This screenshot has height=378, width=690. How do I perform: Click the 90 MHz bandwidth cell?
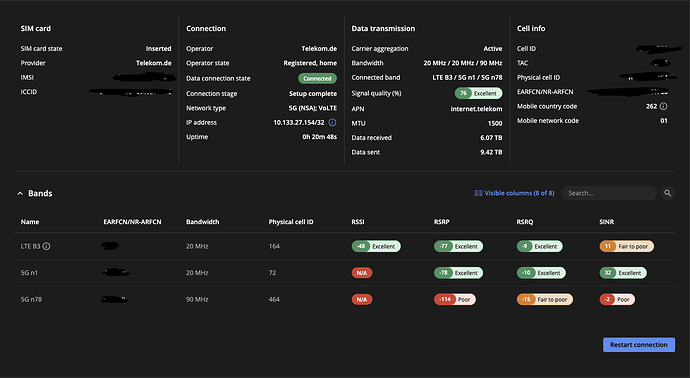point(197,299)
